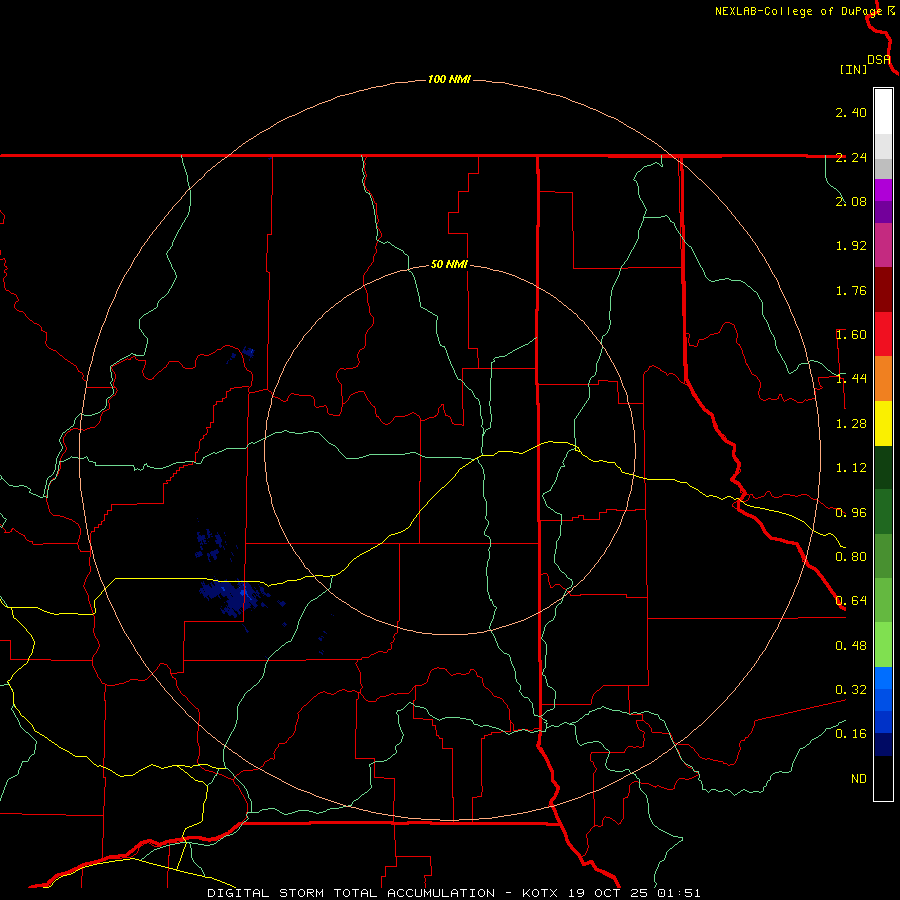Click the yellow 1.28 legend color swatch

883,423
